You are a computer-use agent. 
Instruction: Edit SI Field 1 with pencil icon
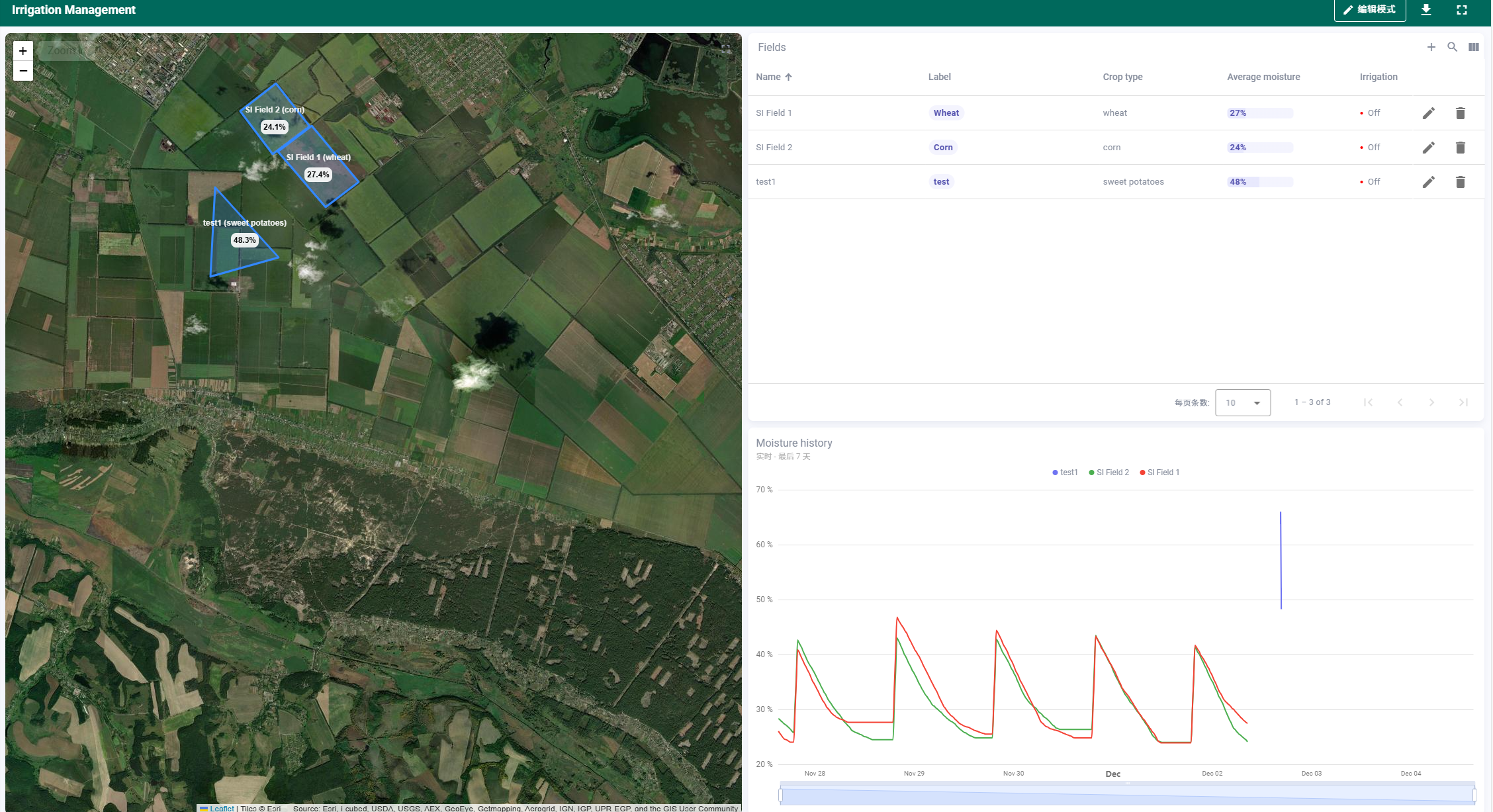[1428, 113]
